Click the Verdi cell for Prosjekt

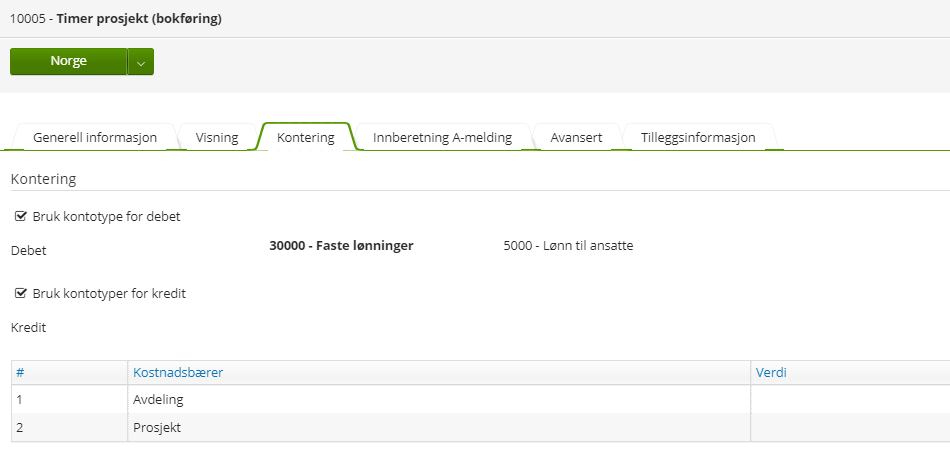(x=848, y=428)
